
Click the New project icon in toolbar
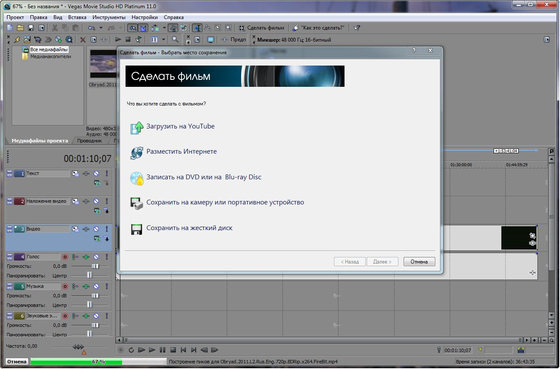click(10, 28)
